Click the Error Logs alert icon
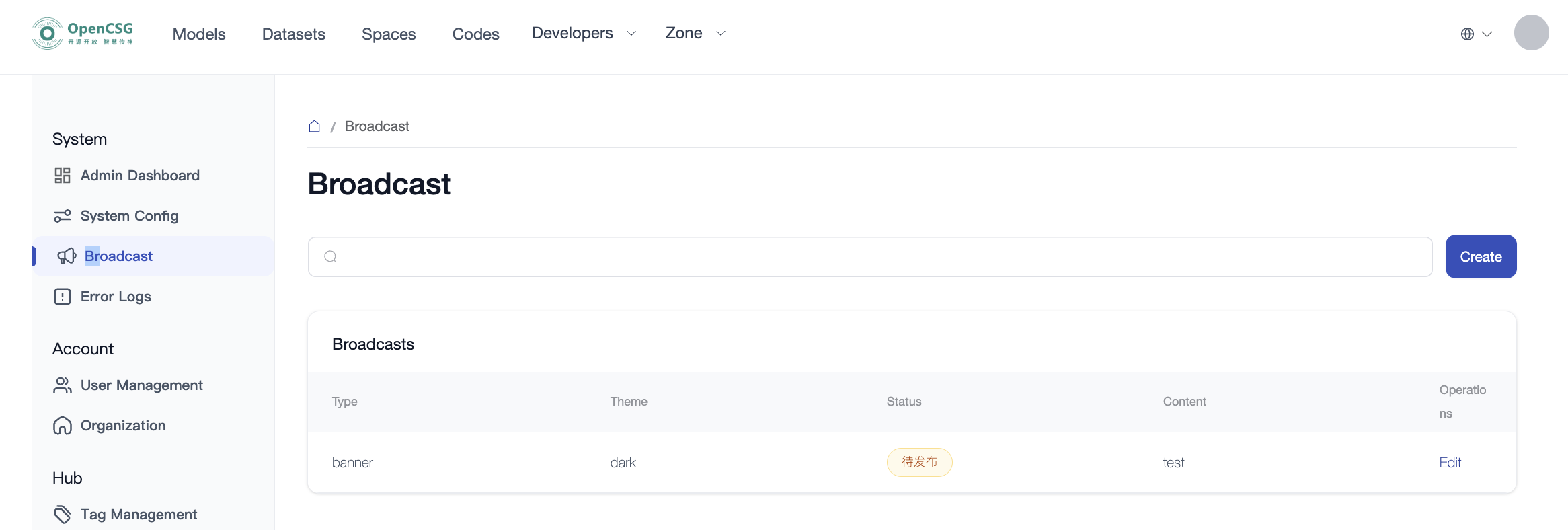The height and width of the screenshot is (530, 1568). point(63,297)
